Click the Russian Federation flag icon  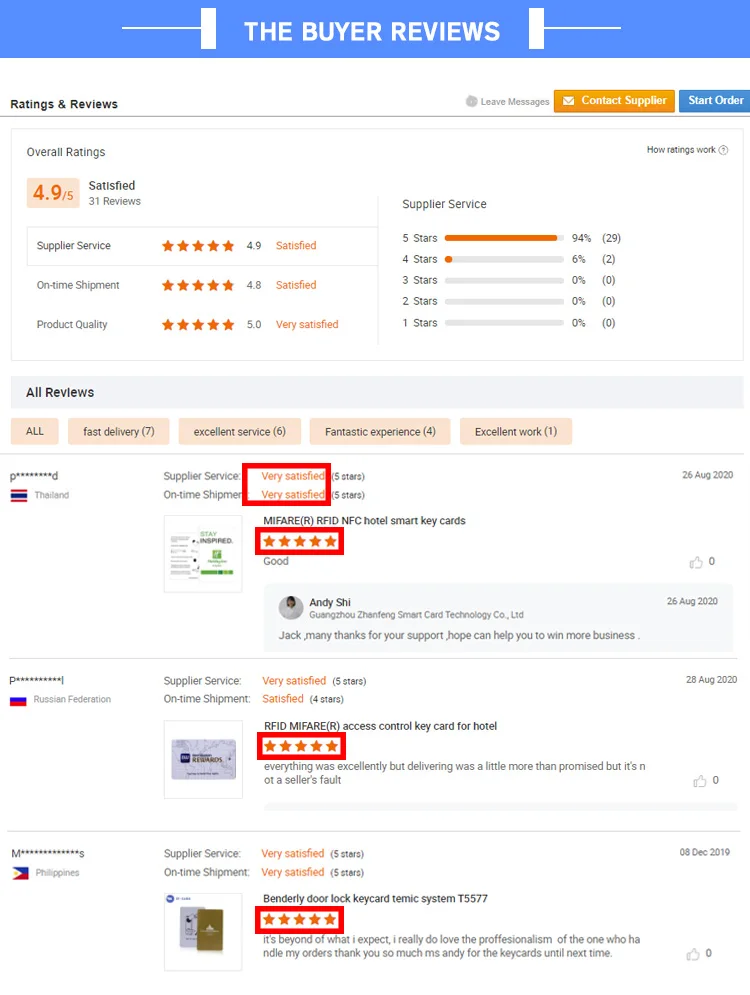18,700
